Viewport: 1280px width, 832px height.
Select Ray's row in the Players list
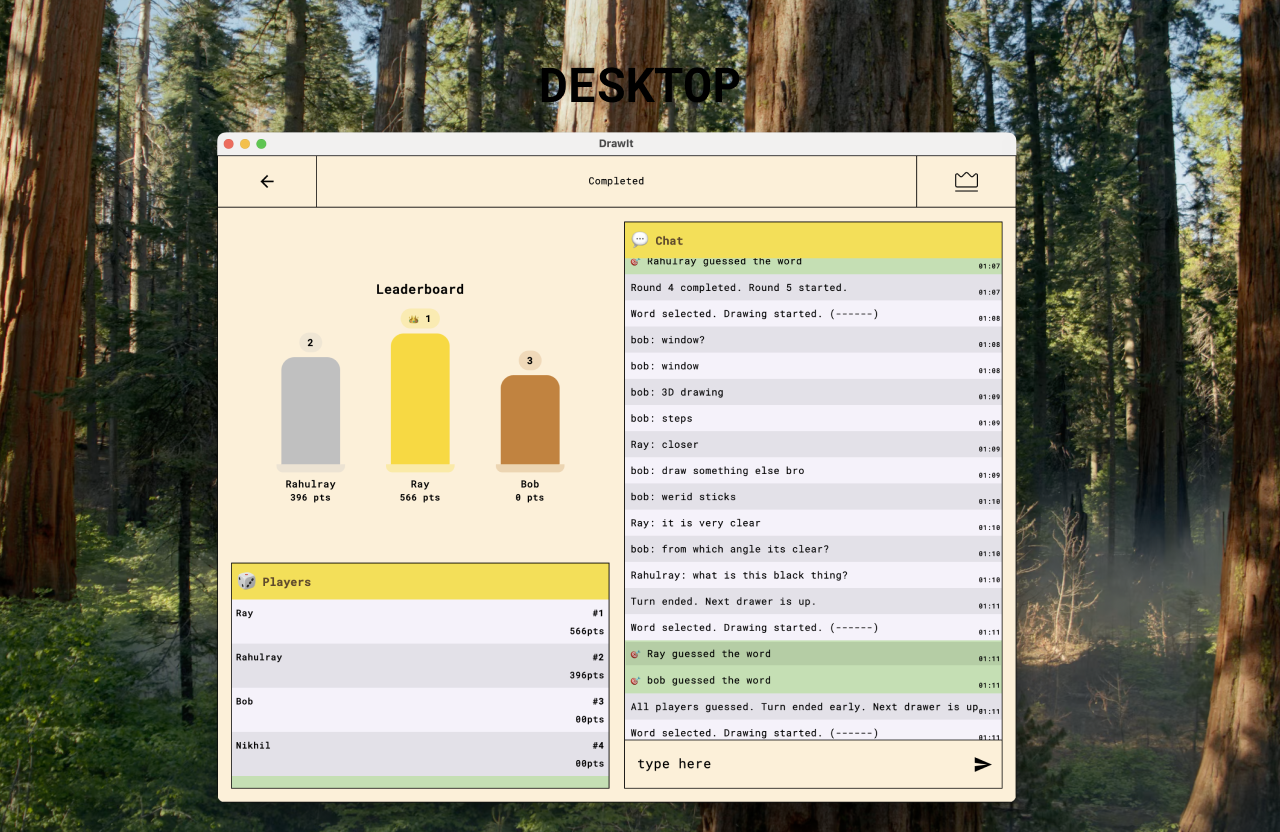[420, 622]
